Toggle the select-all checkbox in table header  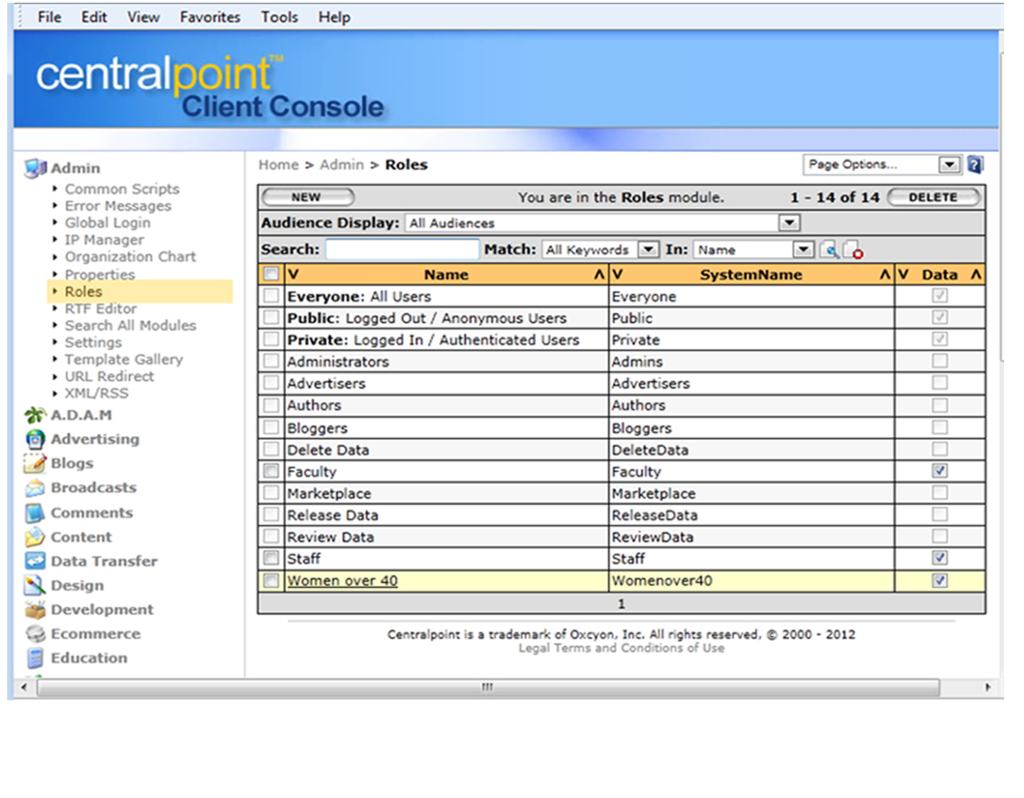point(271,274)
